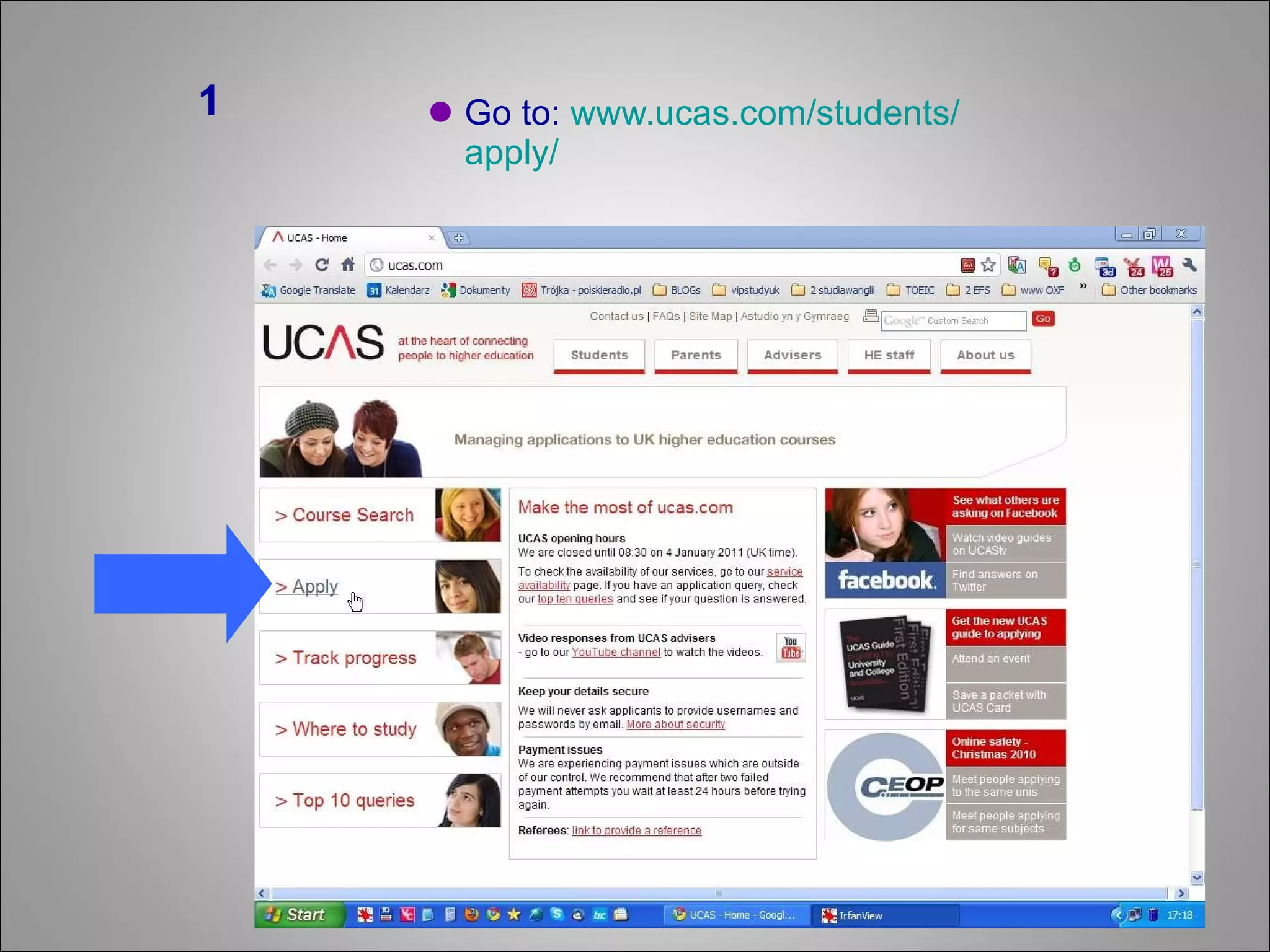Open the www OXF bookmark folder
1270x952 pixels.
click(x=1033, y=290)
